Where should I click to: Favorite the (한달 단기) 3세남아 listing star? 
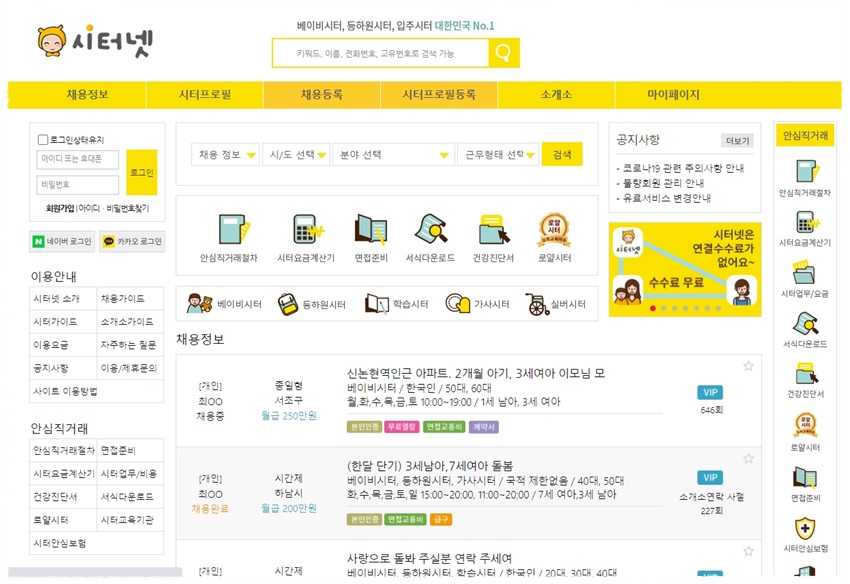pyautogui.click(x=749, y=459)
